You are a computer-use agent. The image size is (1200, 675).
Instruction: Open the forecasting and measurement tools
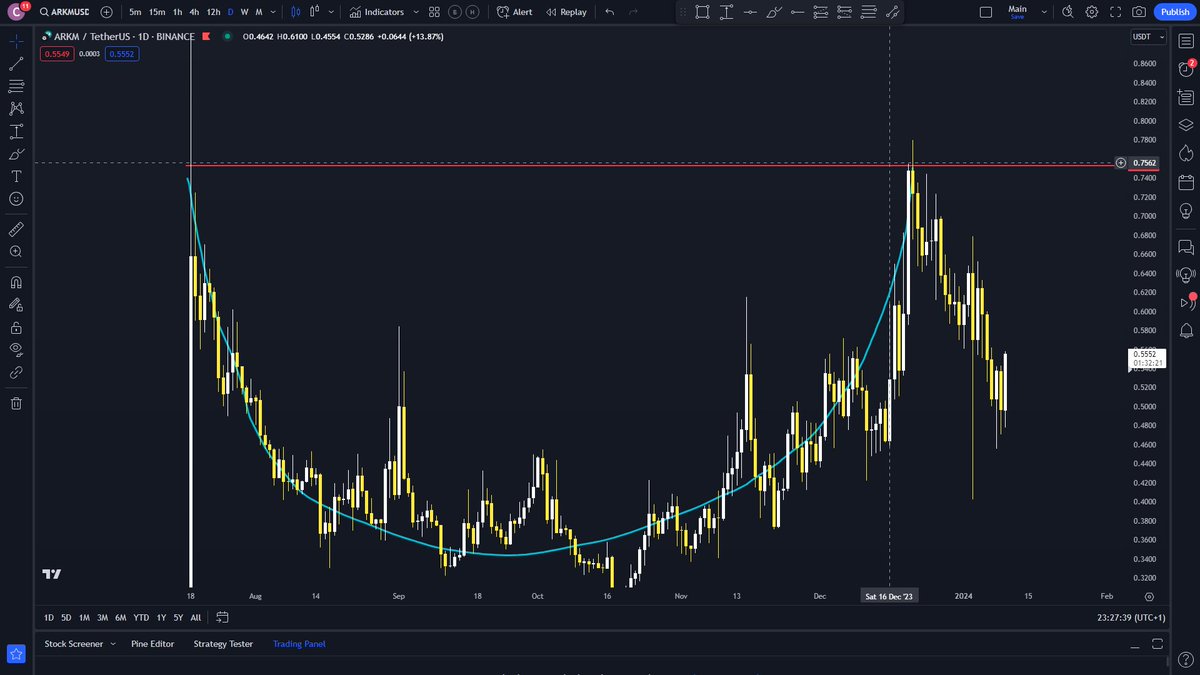[x=16, y=131]
